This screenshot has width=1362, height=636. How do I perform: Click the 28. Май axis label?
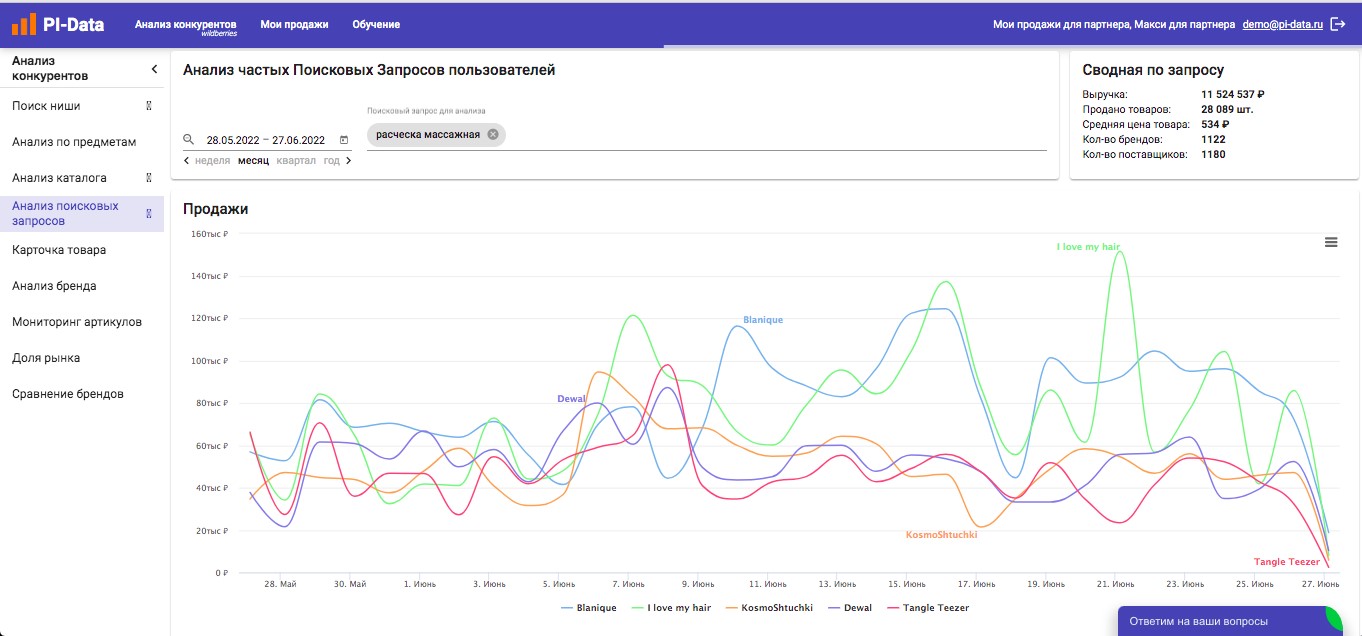pos(280,583)
